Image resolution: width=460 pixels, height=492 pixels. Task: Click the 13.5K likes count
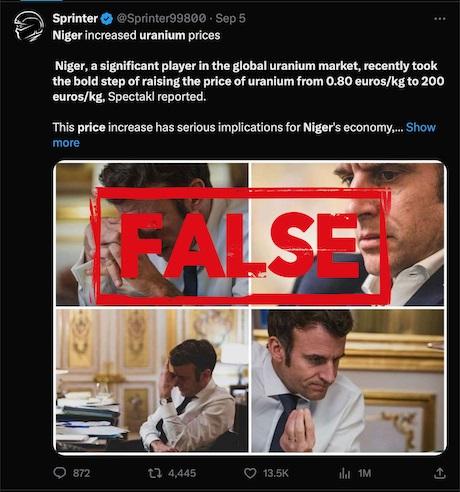pyautogui.click(x=275, y=473)
